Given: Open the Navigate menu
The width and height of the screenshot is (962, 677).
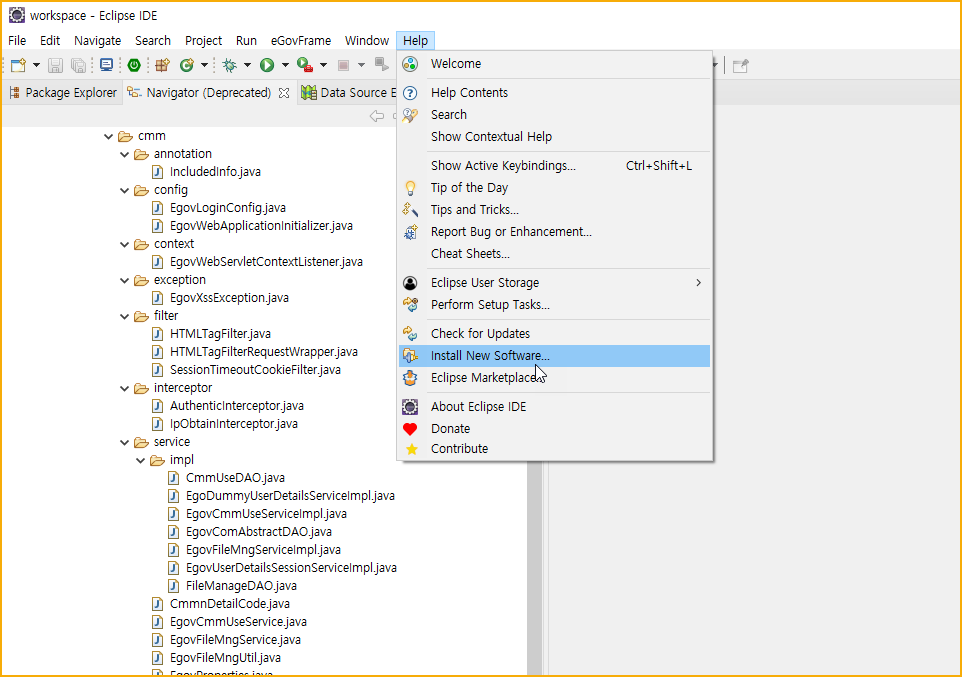Looking at the screenshot, I should [98, 41].
